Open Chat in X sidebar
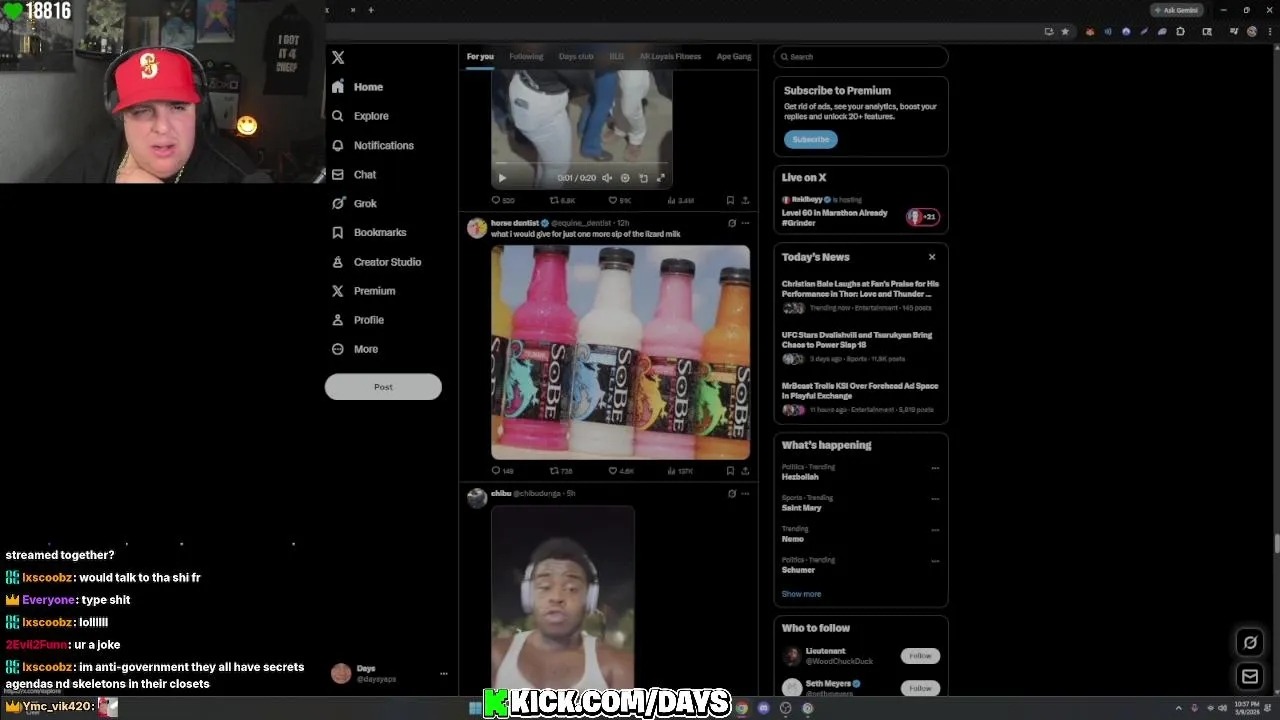This screenshot has height=720, width=1280. point(354,174)
